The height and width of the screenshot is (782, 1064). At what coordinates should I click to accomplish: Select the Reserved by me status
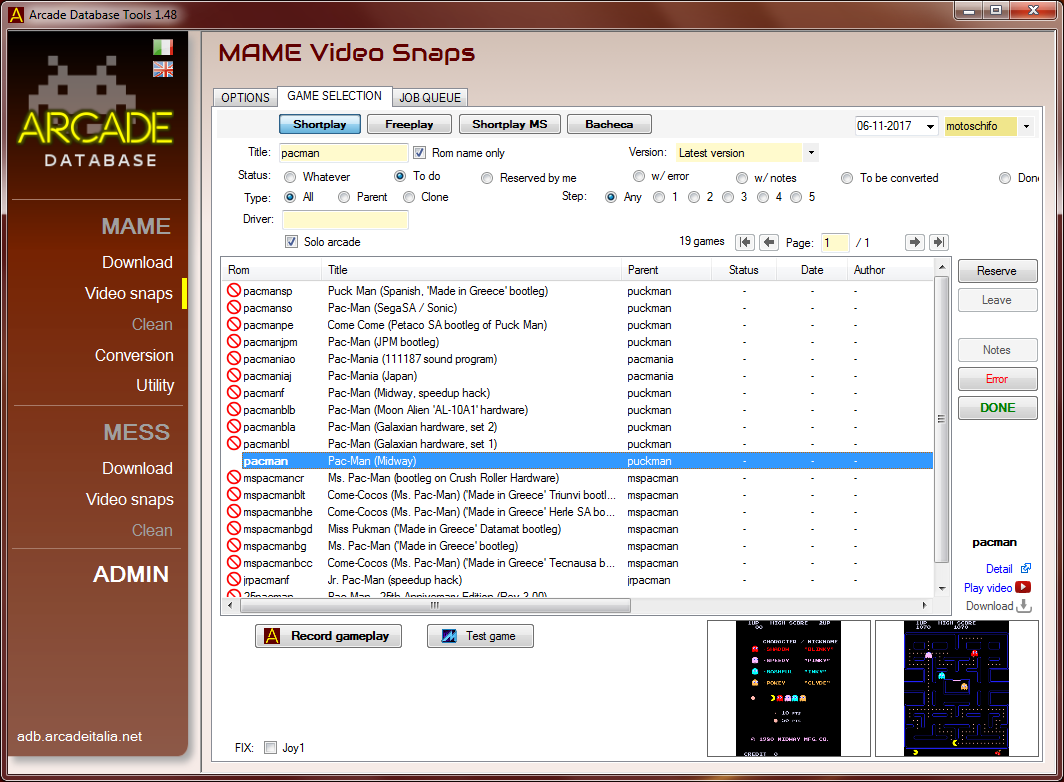[x=487, y=178]
